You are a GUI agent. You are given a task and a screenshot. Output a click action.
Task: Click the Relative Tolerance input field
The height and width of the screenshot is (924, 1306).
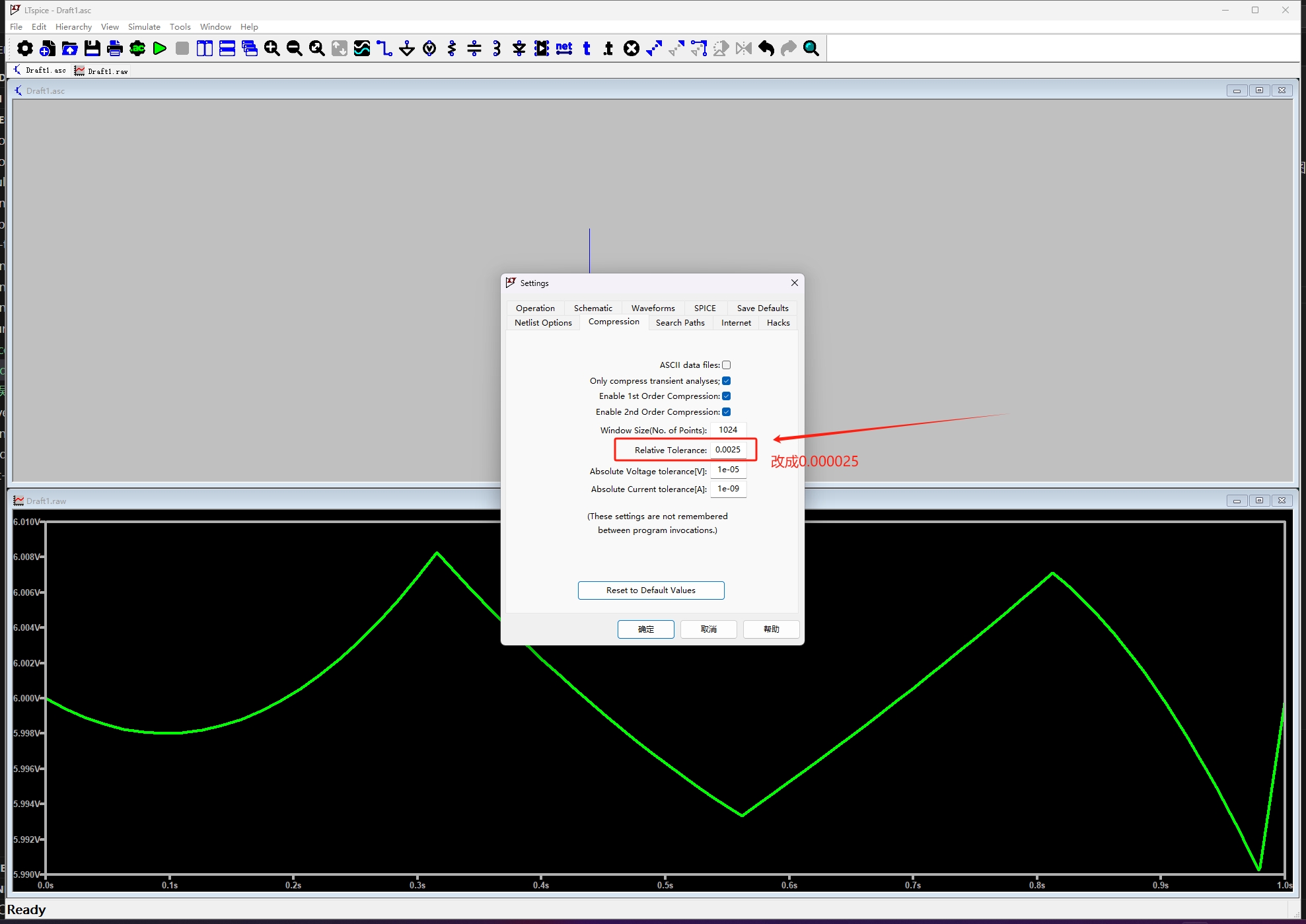tap(728, 450)
